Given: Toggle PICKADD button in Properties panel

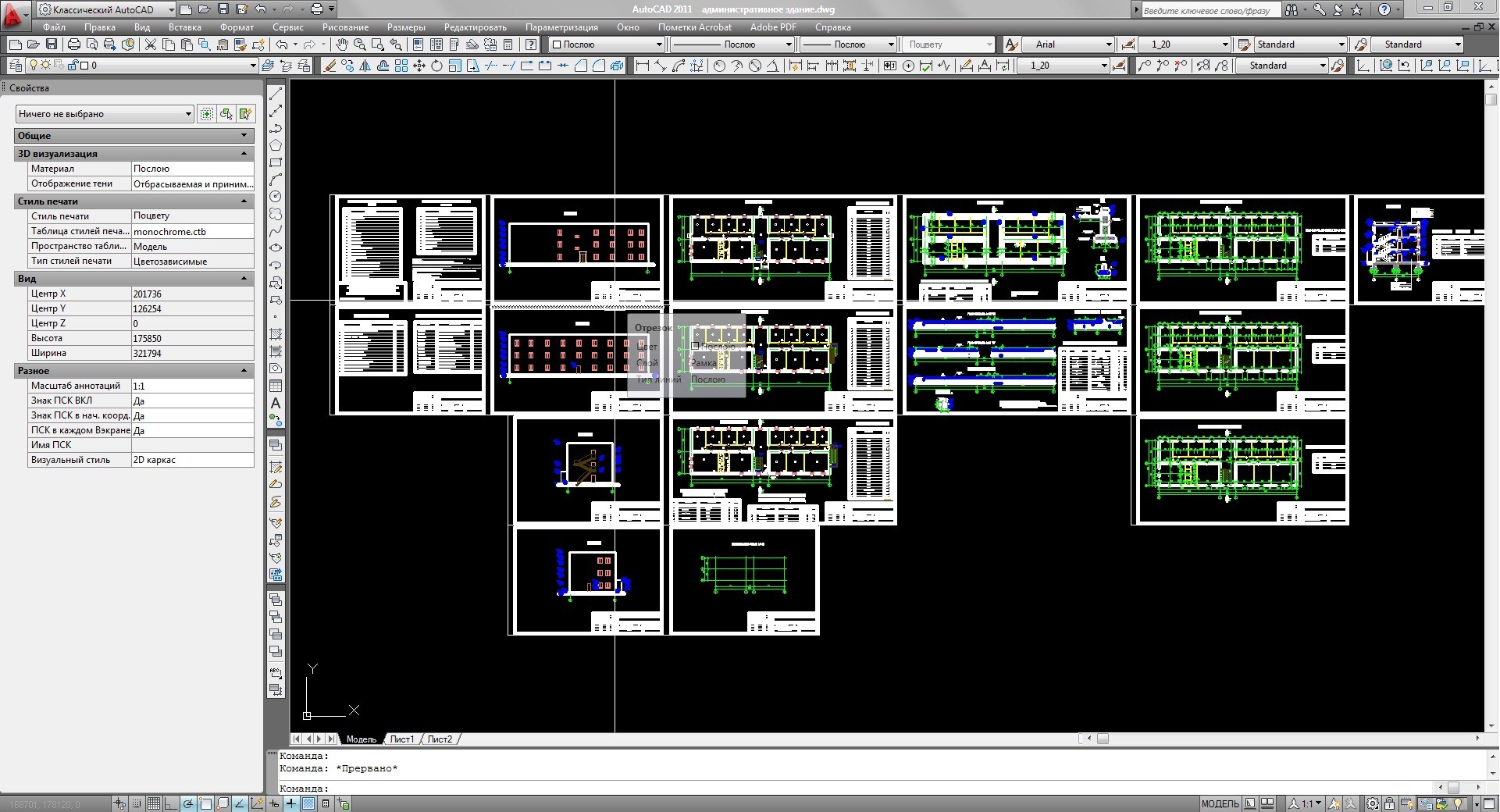Looking at the screenshot, I should pos(206,114).
